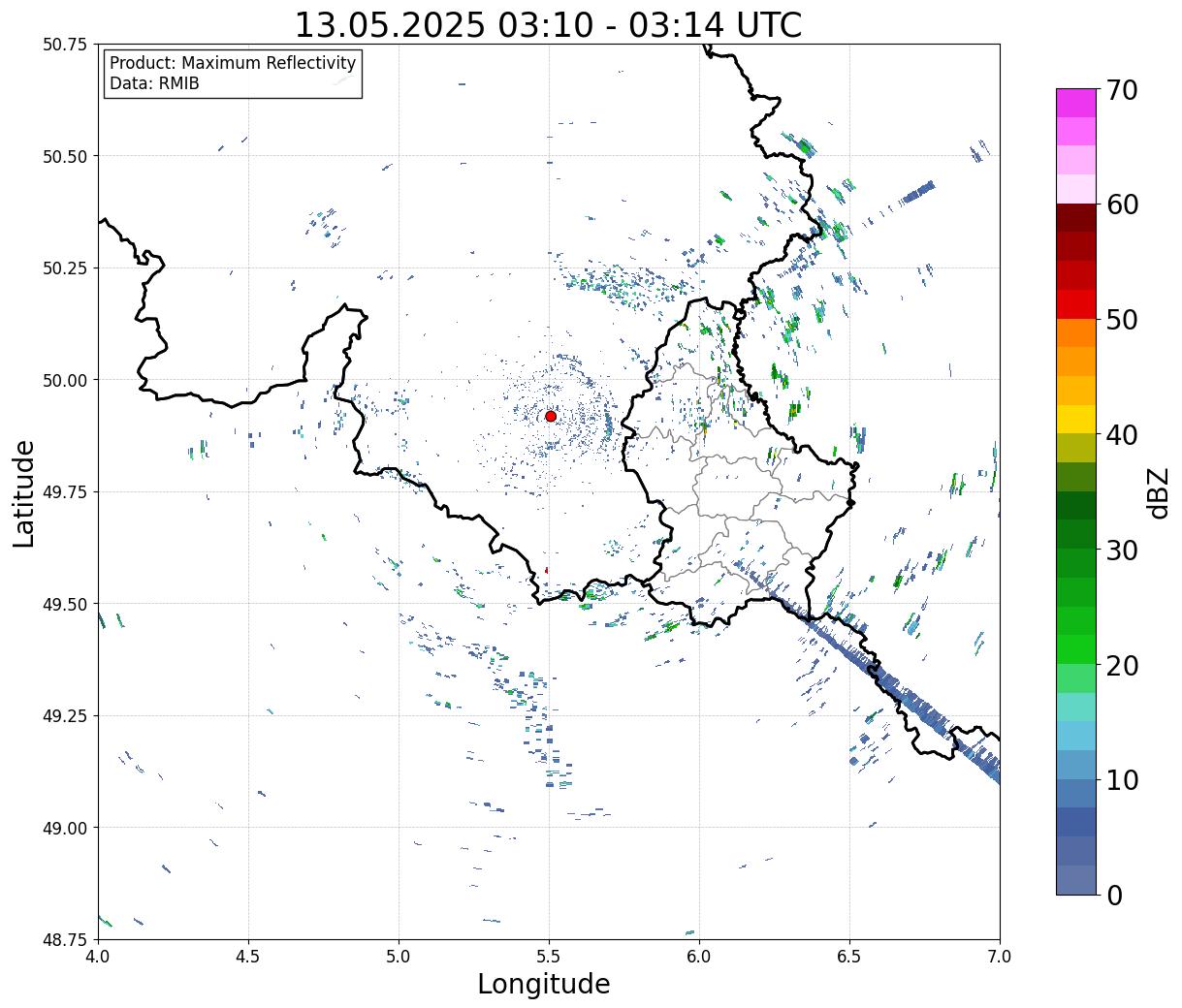Click the latitude tick label 49.25
The height and width of the screenshot is (1008, 1182).
click(x=65, y=716)
